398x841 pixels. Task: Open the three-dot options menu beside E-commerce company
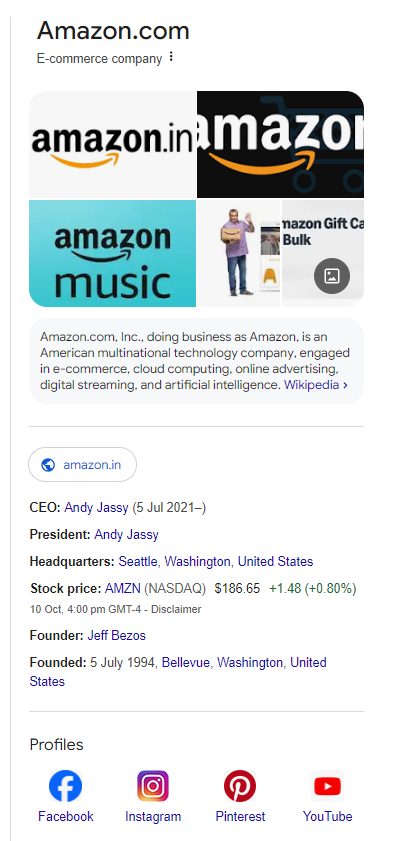[171, 57]
